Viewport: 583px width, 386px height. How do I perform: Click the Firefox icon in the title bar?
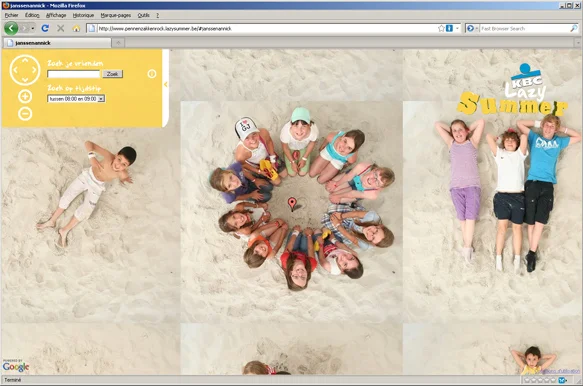click(x=6, y=6)
